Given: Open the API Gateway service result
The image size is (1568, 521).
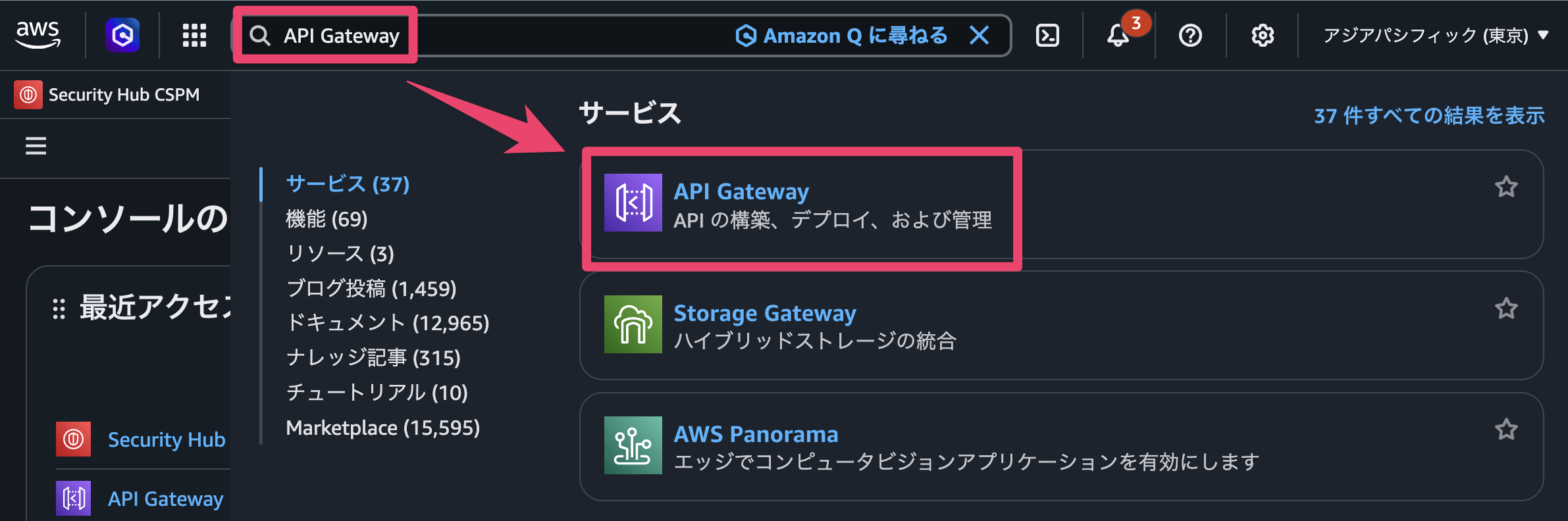Looking at the screenshot, I should pos(741,191).
